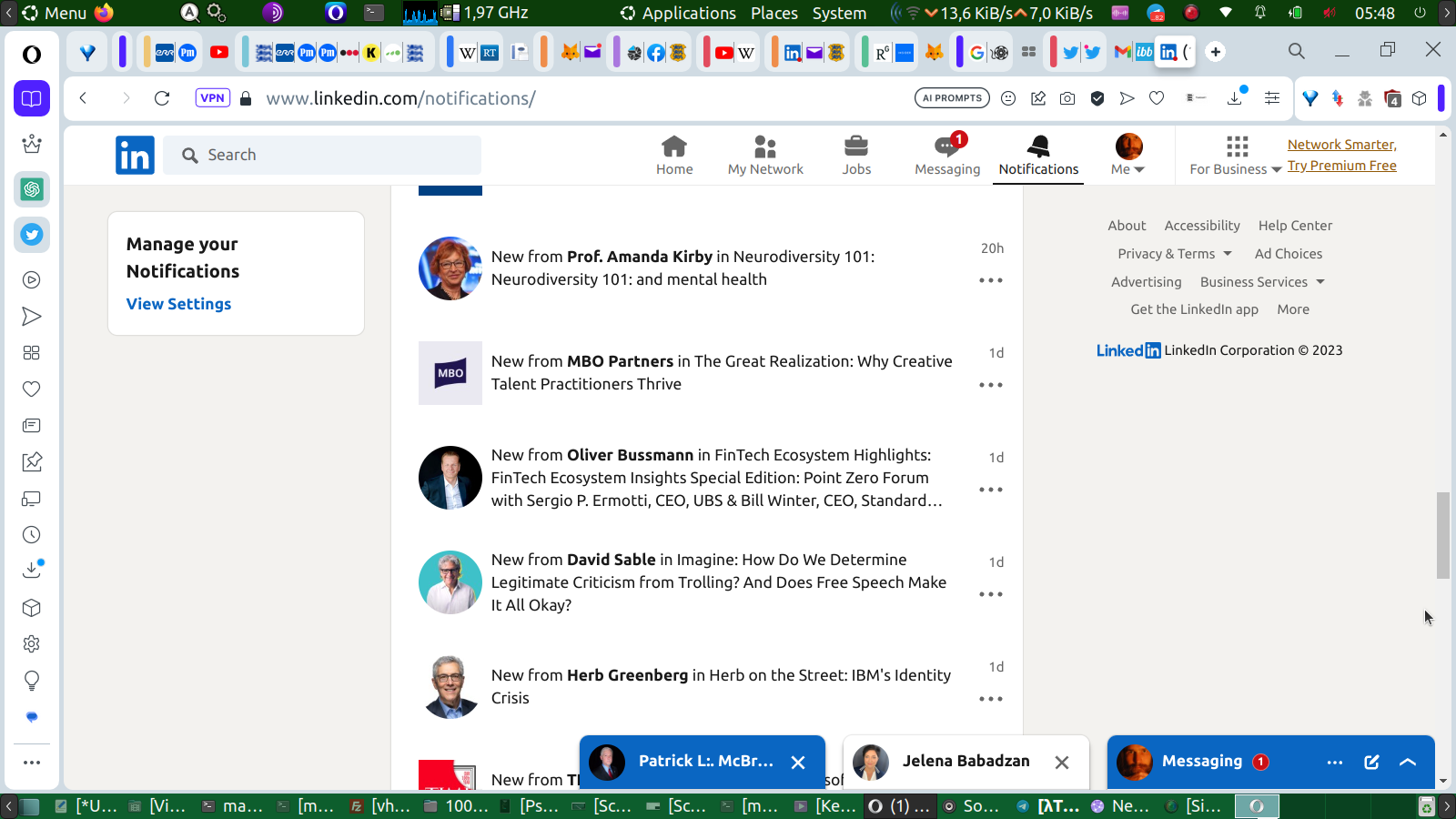Open Opera settings gear in sidebar
The height and width of the screenshot is (819, 1456).
[32, 644]
